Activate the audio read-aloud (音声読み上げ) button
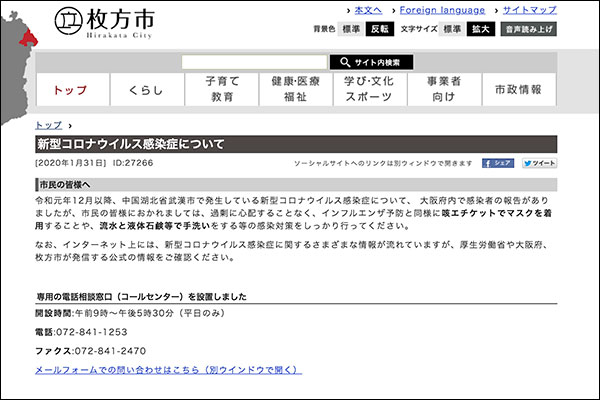Screen dimensions: 600x400 pos(543,29)
